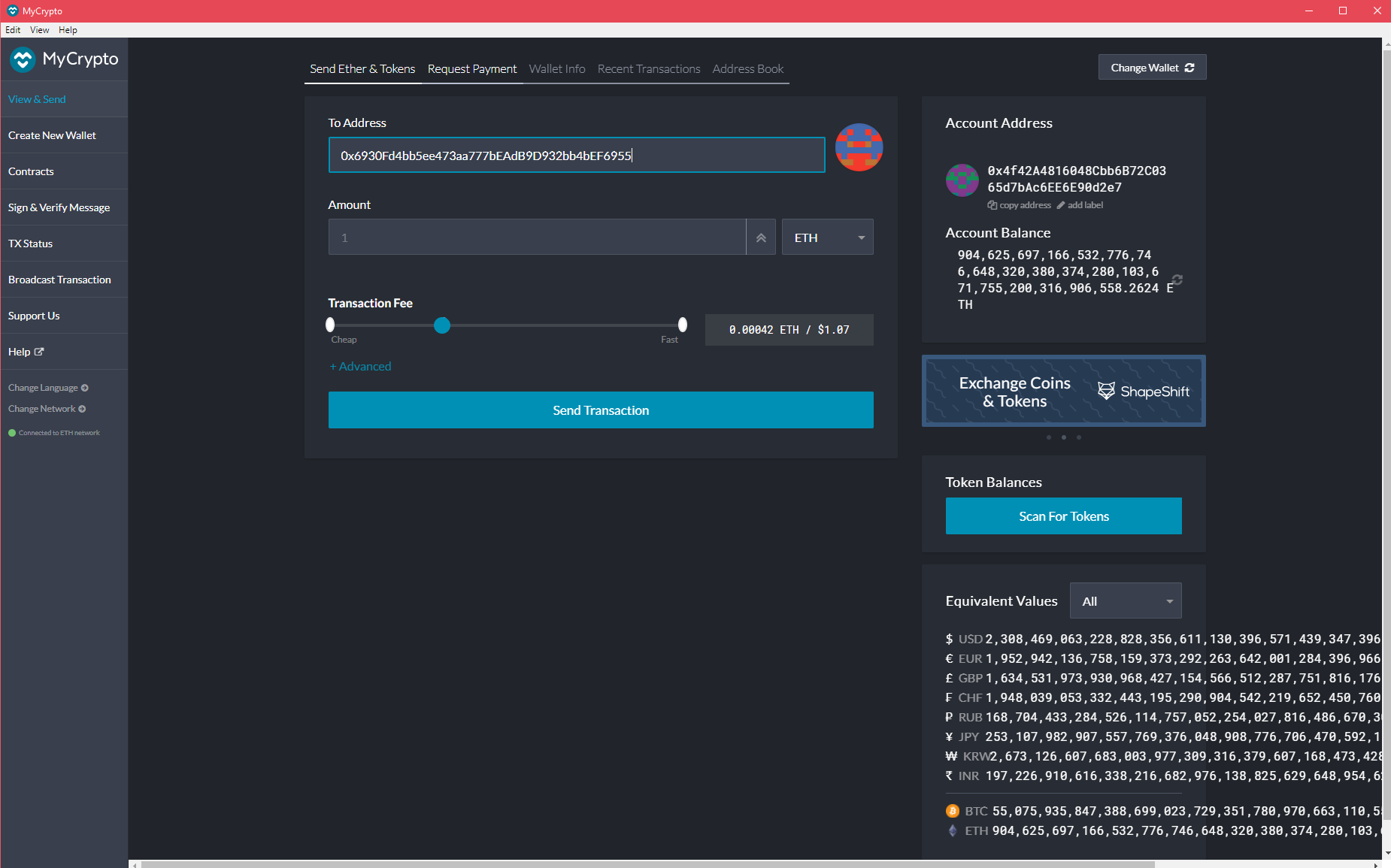Expand the Advanced transaction options
The height and width of the screenshot is (868, 1391).
tap(360, 367)
